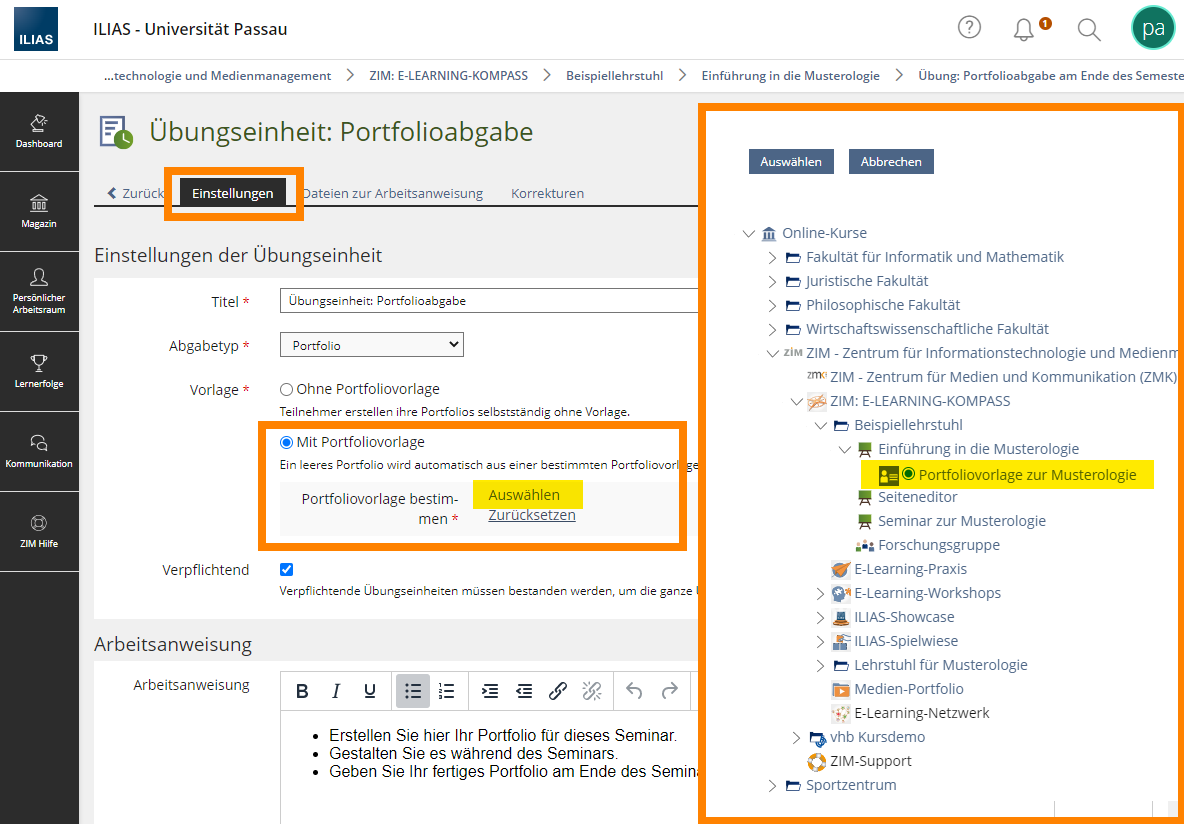The height and width of the screenshot is (824, 1184).
Task: Expand Fakultät für Informatik und Mathematik
Action: coord(772,258)
